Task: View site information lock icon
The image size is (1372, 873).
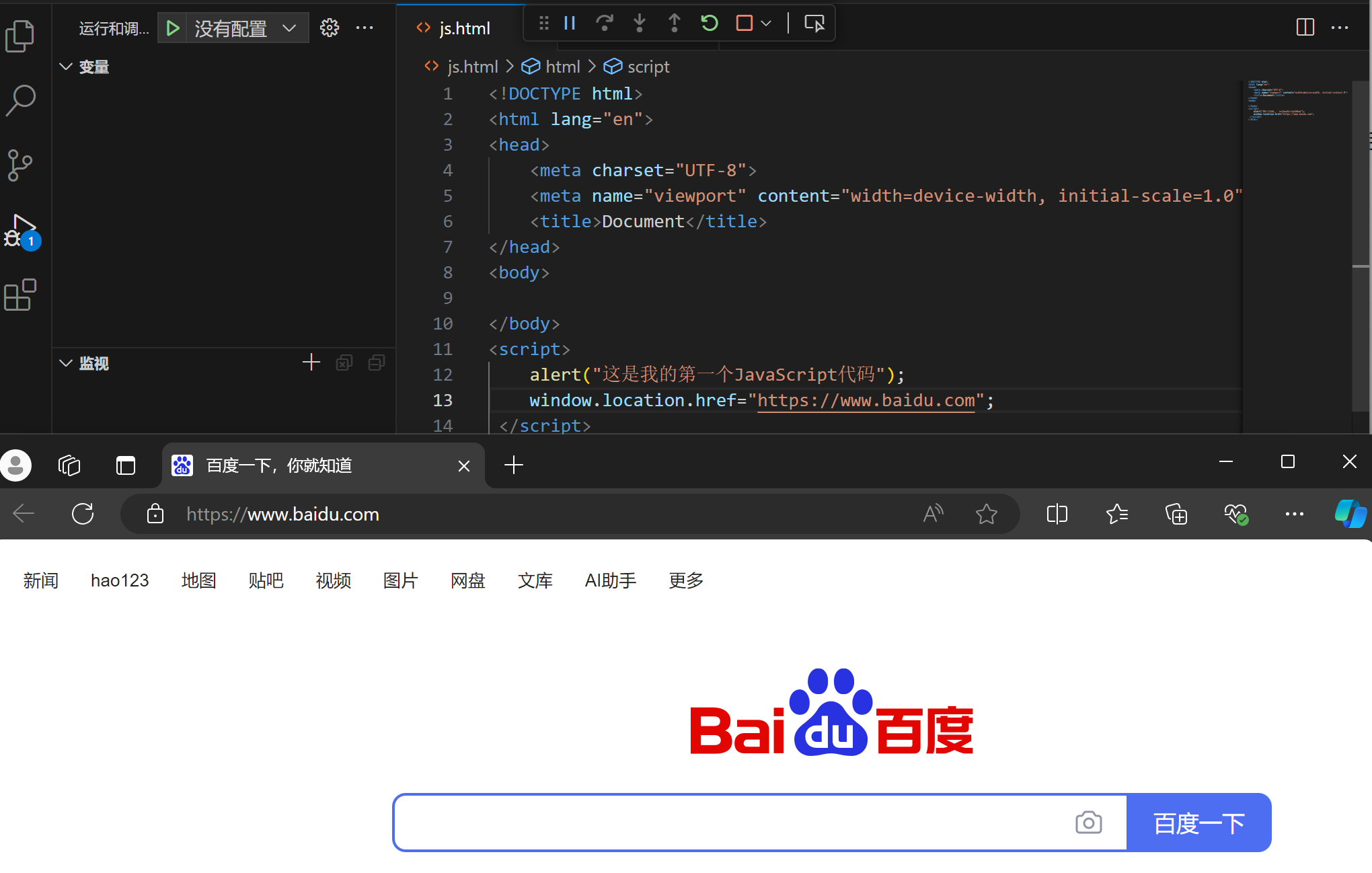Action: coord(155,514)
